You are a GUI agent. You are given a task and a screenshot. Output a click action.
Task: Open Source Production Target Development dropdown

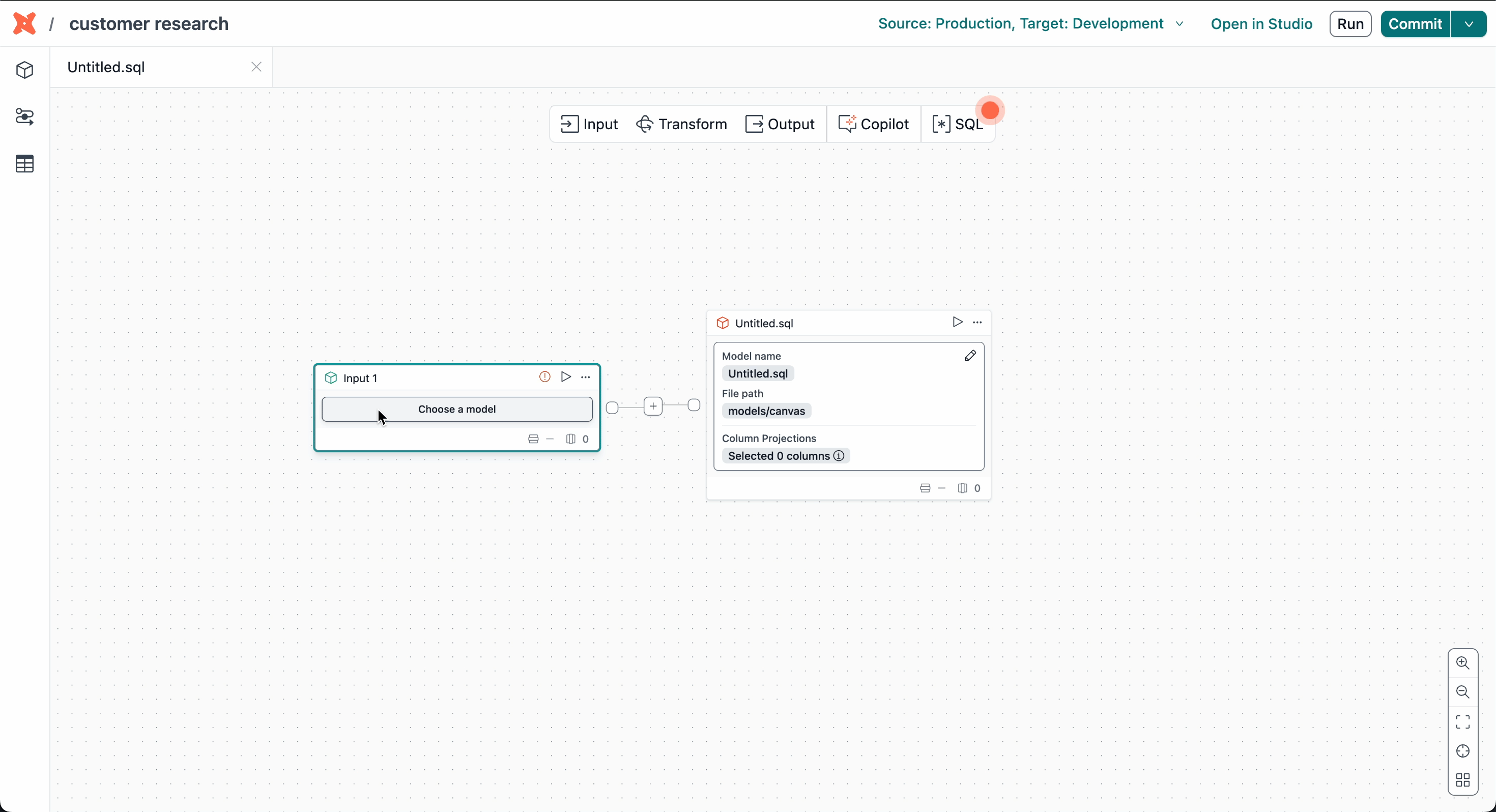coord(1030,24)
